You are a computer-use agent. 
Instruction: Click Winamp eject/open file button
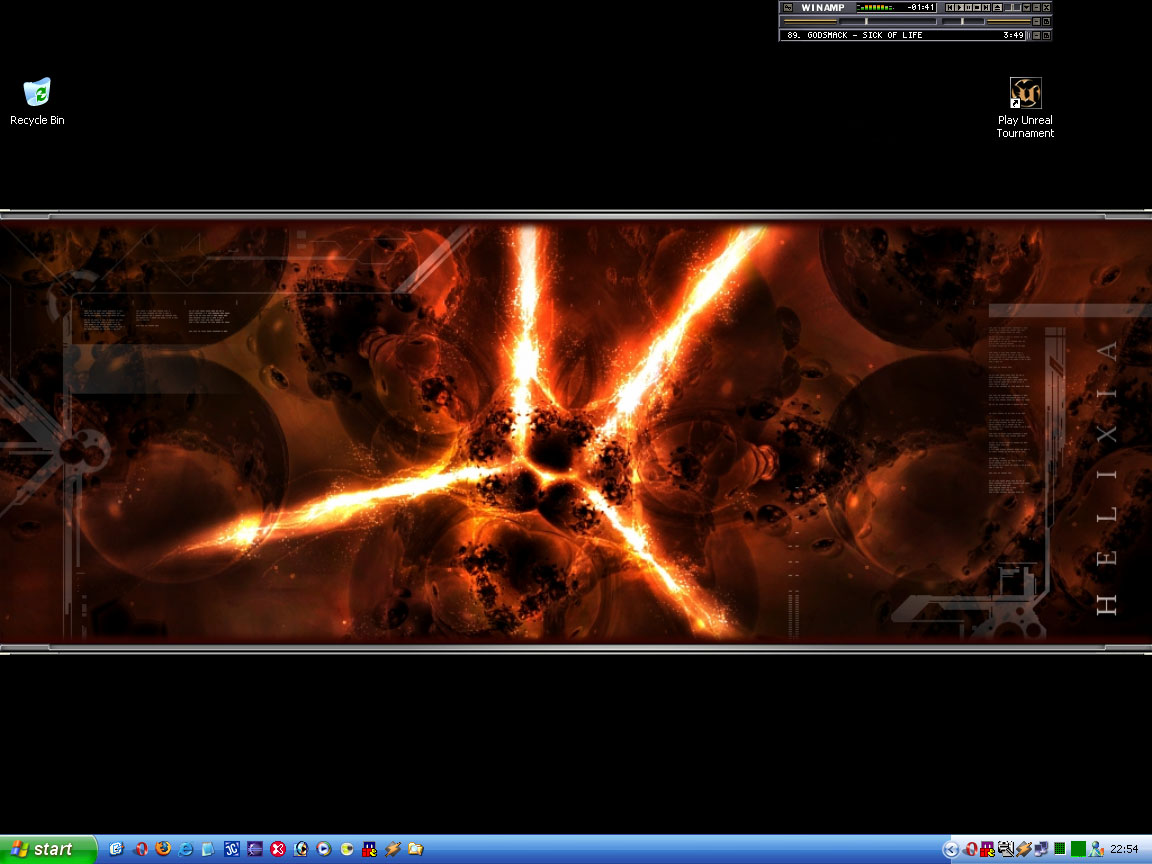(x=998, y=7)
